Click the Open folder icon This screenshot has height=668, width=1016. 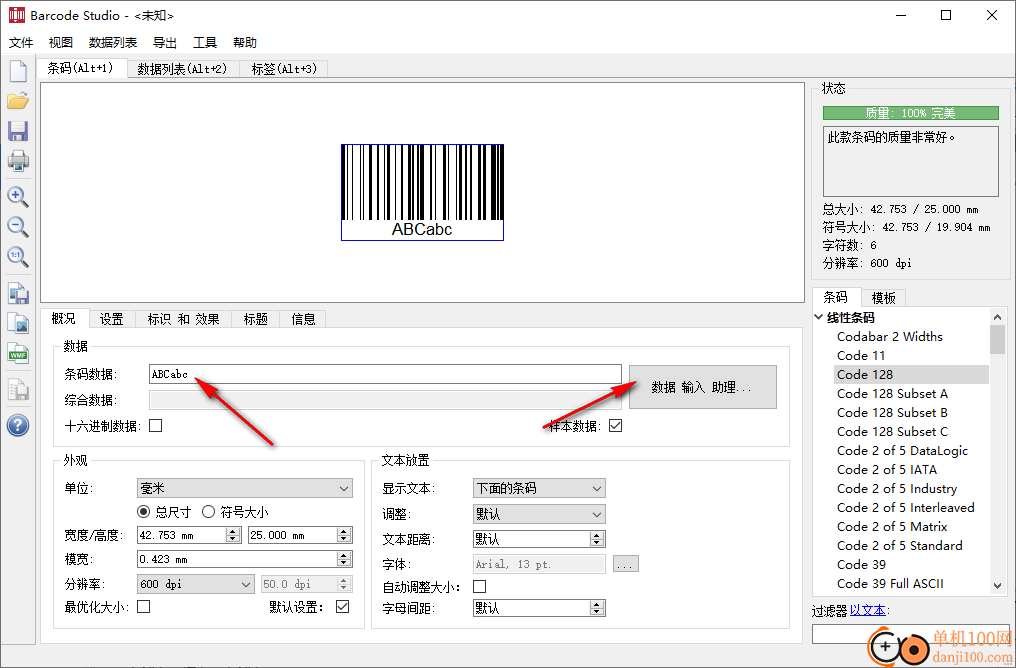point(18,101)
